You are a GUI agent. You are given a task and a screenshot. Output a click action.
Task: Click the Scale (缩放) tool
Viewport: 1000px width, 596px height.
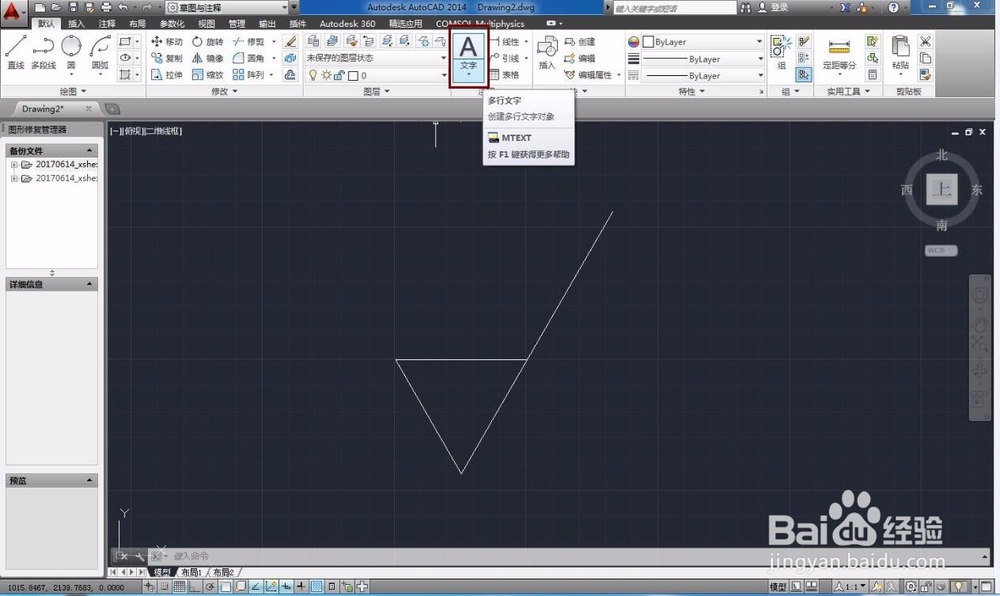click(x=208, y=75)
